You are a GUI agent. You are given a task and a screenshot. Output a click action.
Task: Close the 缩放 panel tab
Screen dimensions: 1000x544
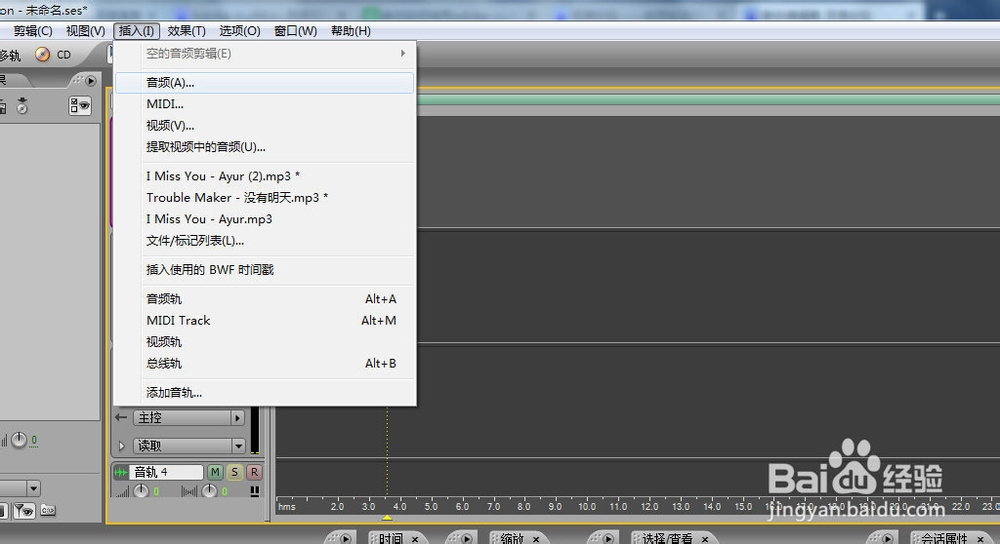point(536,540)
